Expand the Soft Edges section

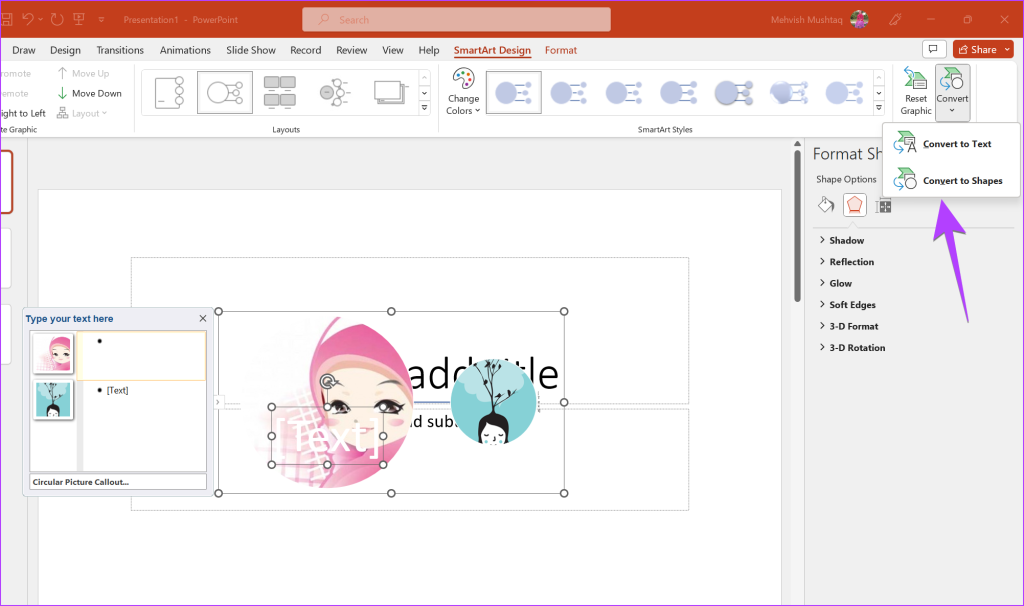(852, 305)
